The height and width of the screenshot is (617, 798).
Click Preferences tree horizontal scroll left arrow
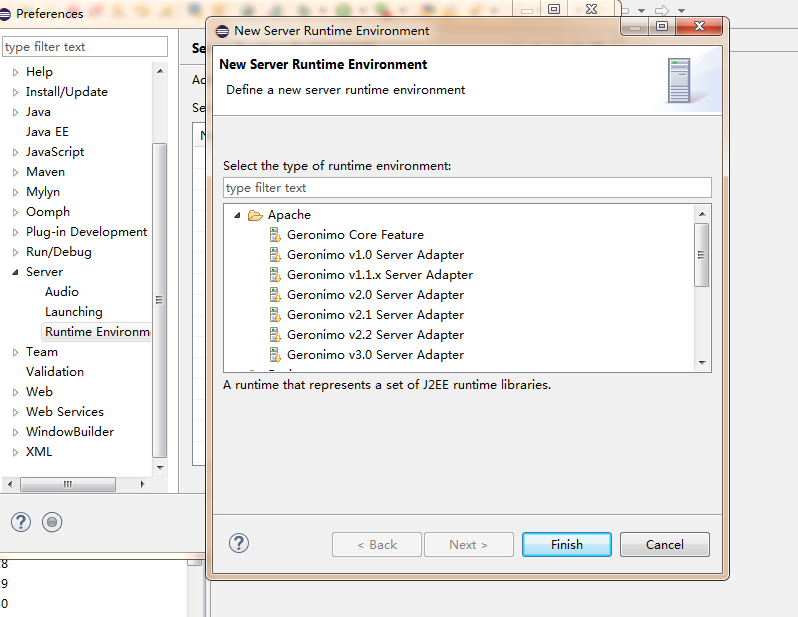click(10, 484)
